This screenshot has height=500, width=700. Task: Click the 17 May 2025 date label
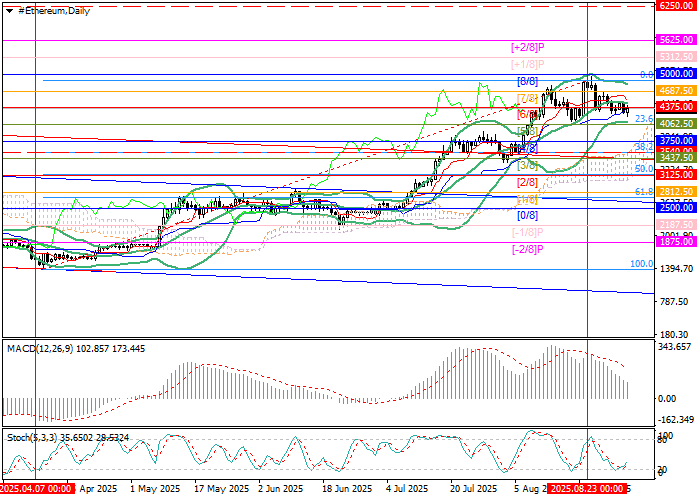coord(221,488)
